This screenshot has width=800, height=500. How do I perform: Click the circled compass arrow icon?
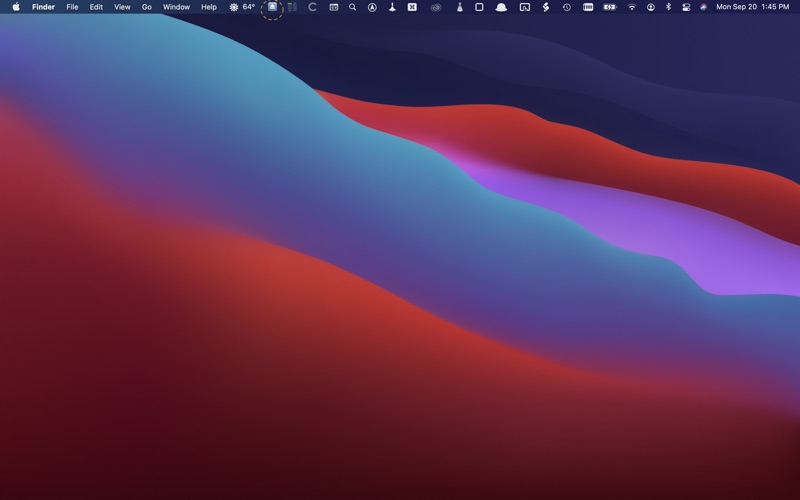[x=372, y=7]
